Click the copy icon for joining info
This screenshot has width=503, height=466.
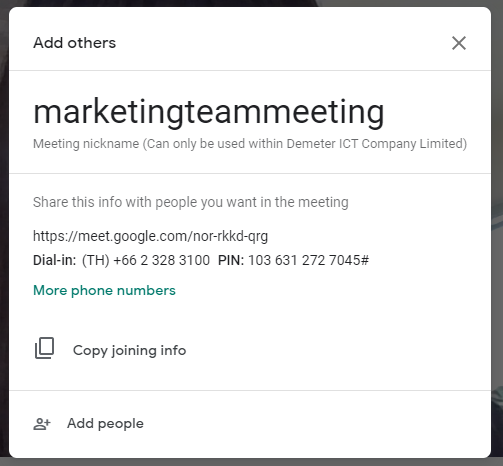(x=44, y=348)
